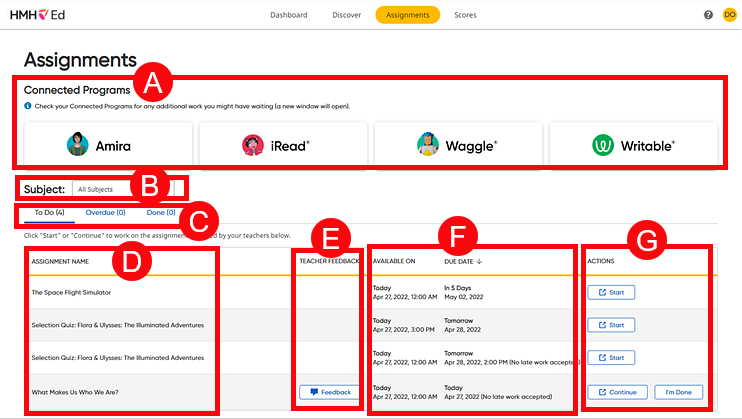Screen dimensions: 742x419
Task: Click the May 02, 2022 due date
Action: [x=464, y=297]
